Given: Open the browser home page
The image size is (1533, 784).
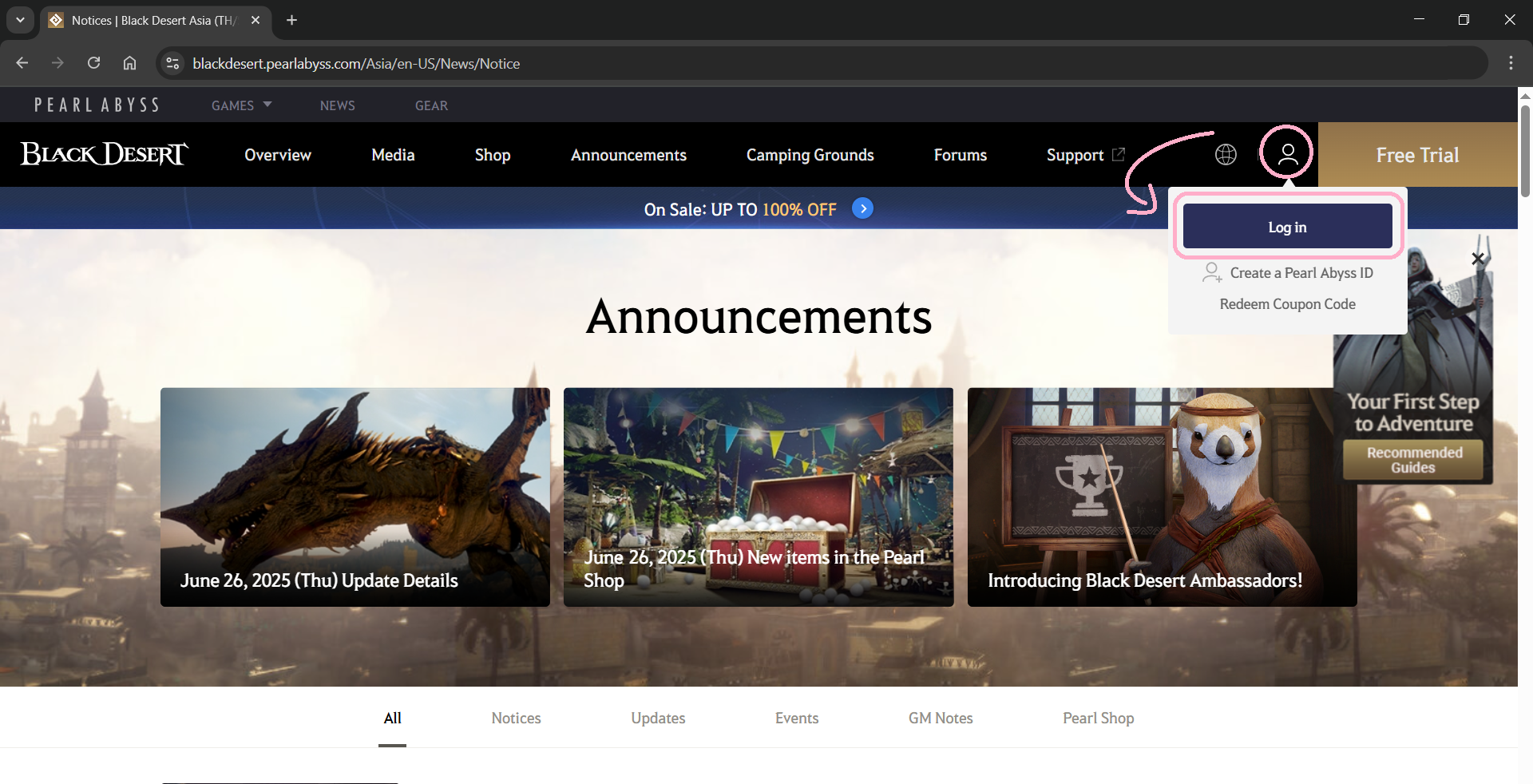Looking at the screenshot, I should coord(129,63).
